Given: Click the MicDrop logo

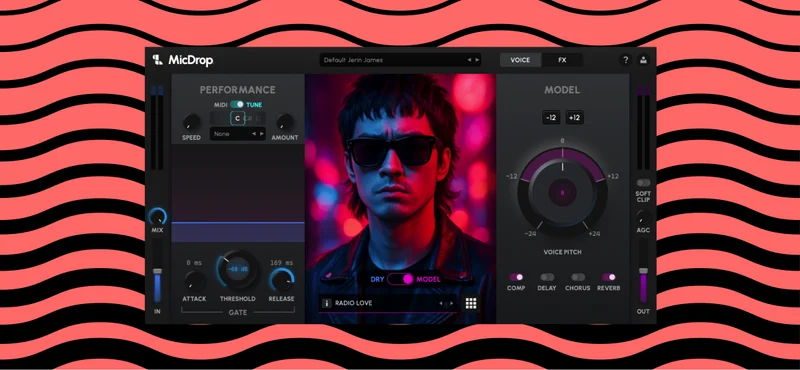Looking at the screenshot, I should [x=183, y=60].
